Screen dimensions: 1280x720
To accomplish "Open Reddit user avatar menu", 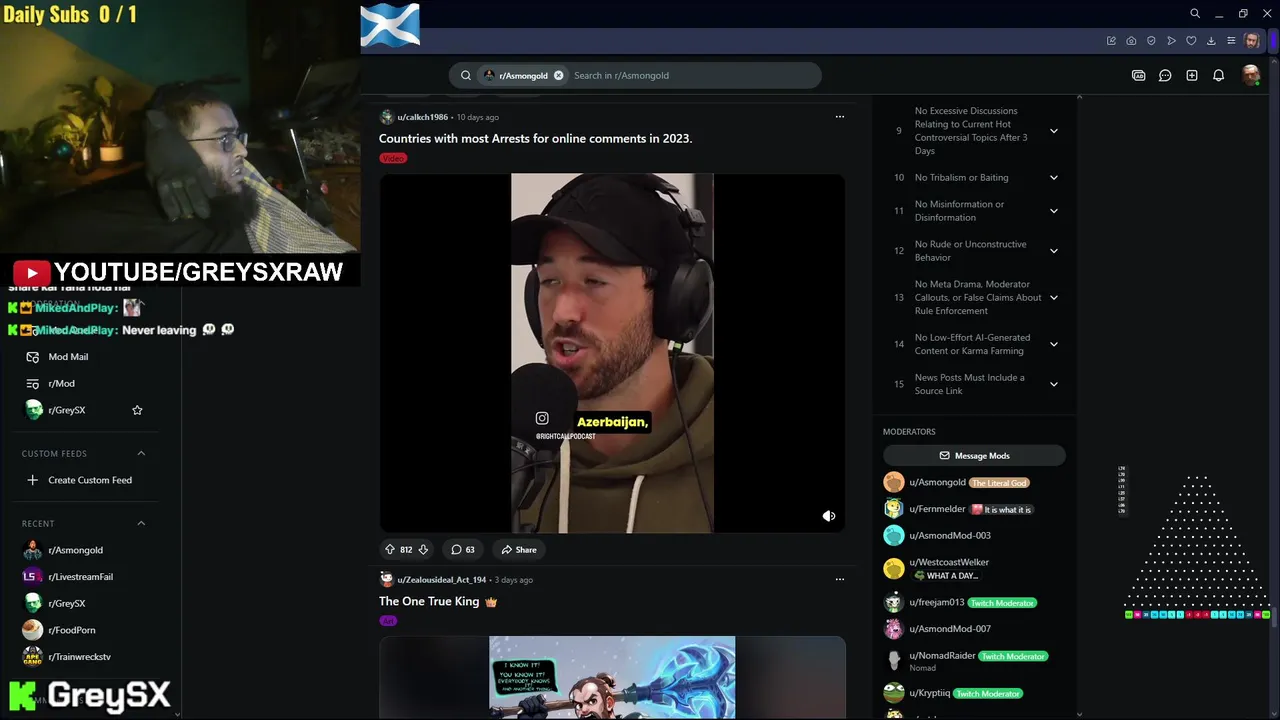I will point(1250,75).
